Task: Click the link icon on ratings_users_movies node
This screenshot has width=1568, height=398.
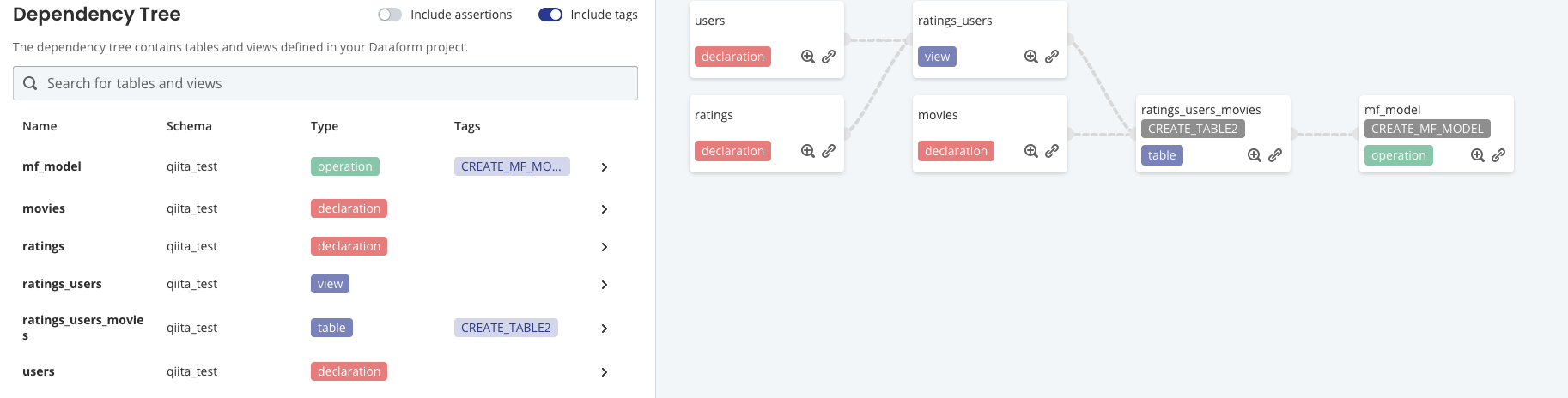Action: click(x=1275, y=155)
